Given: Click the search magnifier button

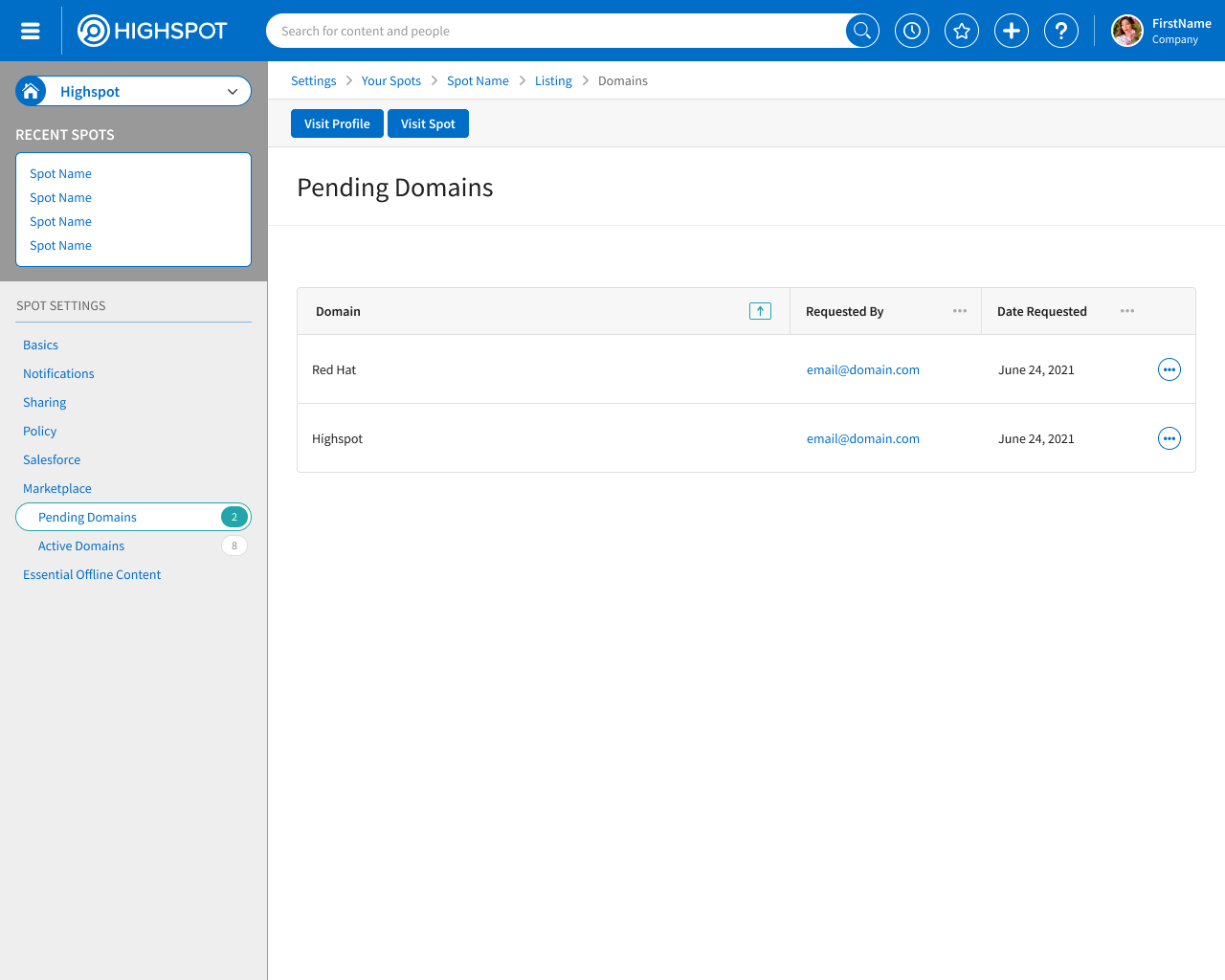Looking at the screenshot, I should click(862, 31).
